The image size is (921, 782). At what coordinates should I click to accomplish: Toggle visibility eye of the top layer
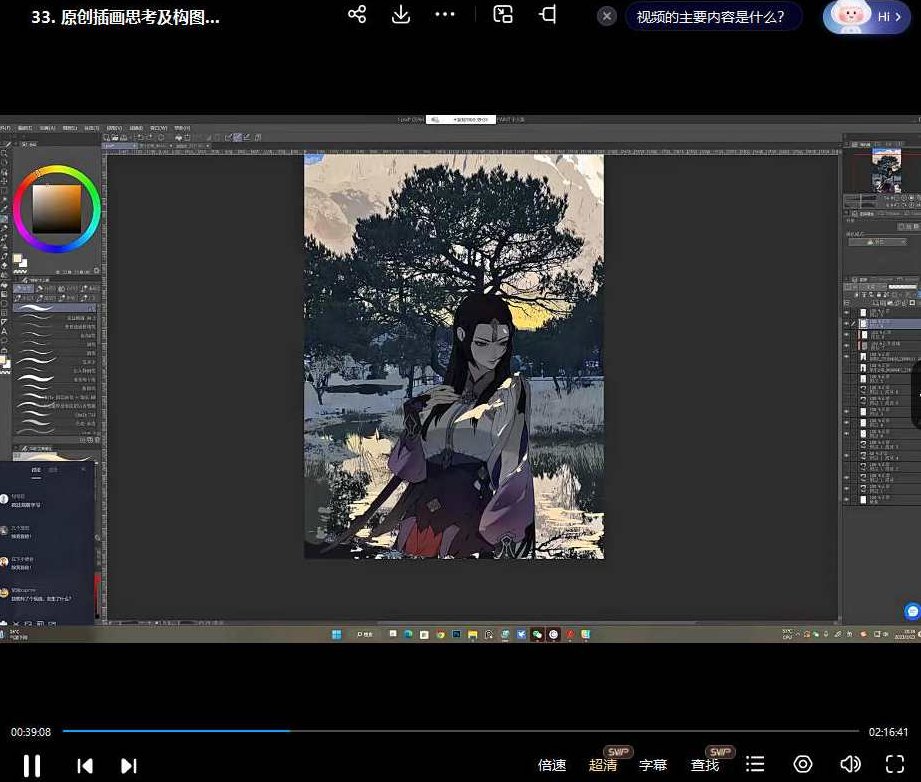click(x=847, y=312)
